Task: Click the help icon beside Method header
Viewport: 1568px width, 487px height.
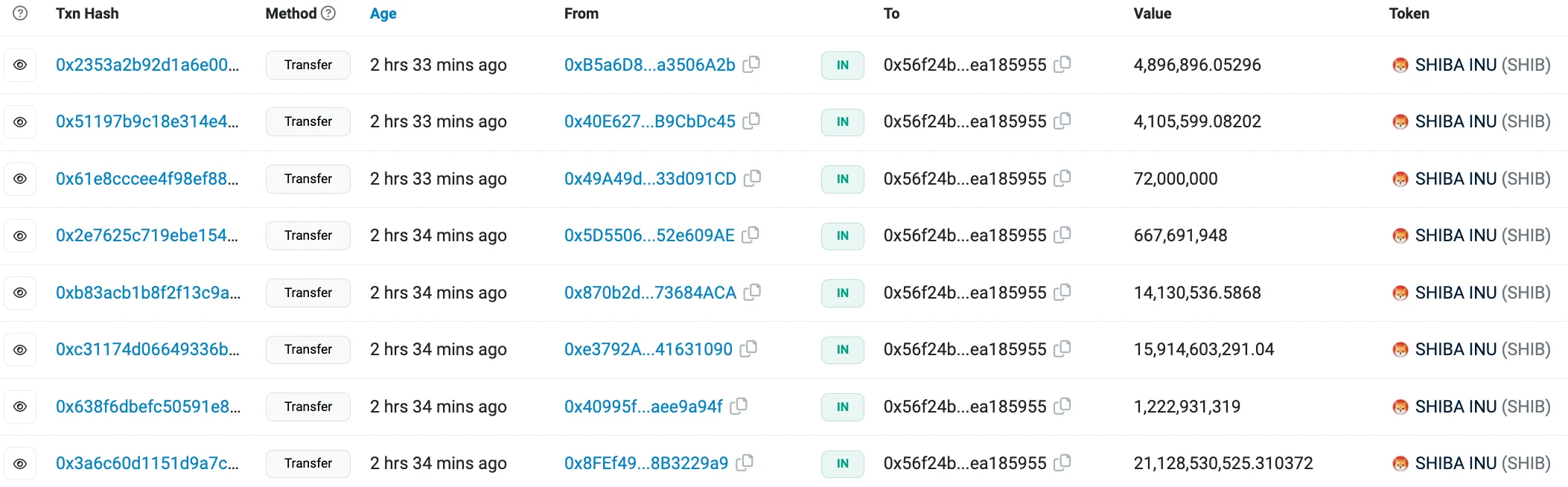Action: point(328,13)
